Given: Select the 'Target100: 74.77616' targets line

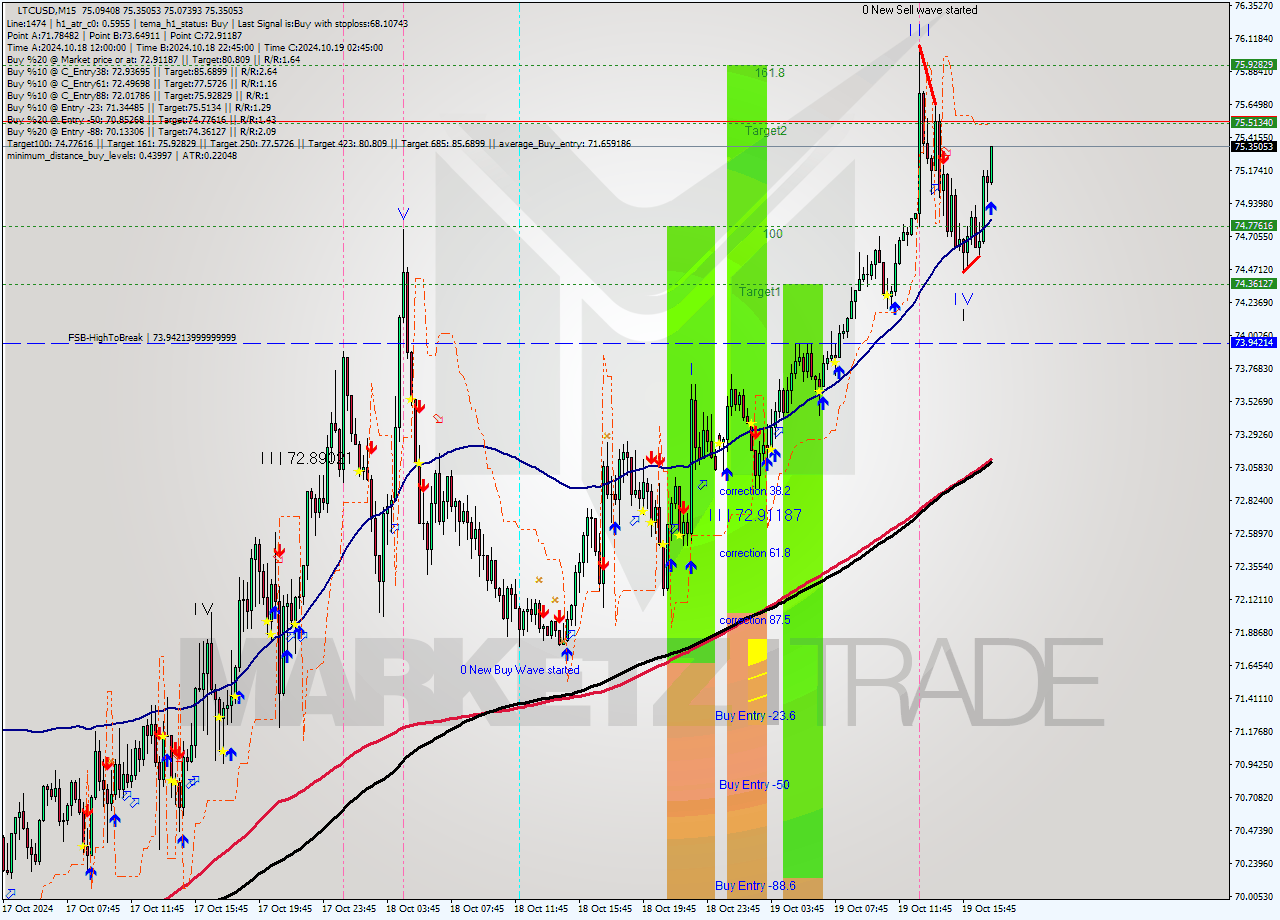Looking at the screenshot, I should click(318, 143).
